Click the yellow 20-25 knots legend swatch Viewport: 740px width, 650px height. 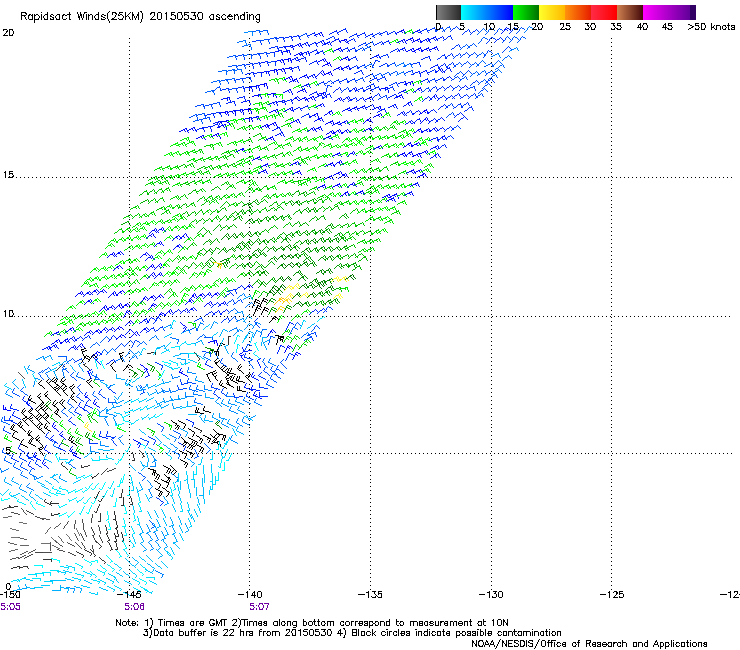pyautogui.click(x=552, y=12)
